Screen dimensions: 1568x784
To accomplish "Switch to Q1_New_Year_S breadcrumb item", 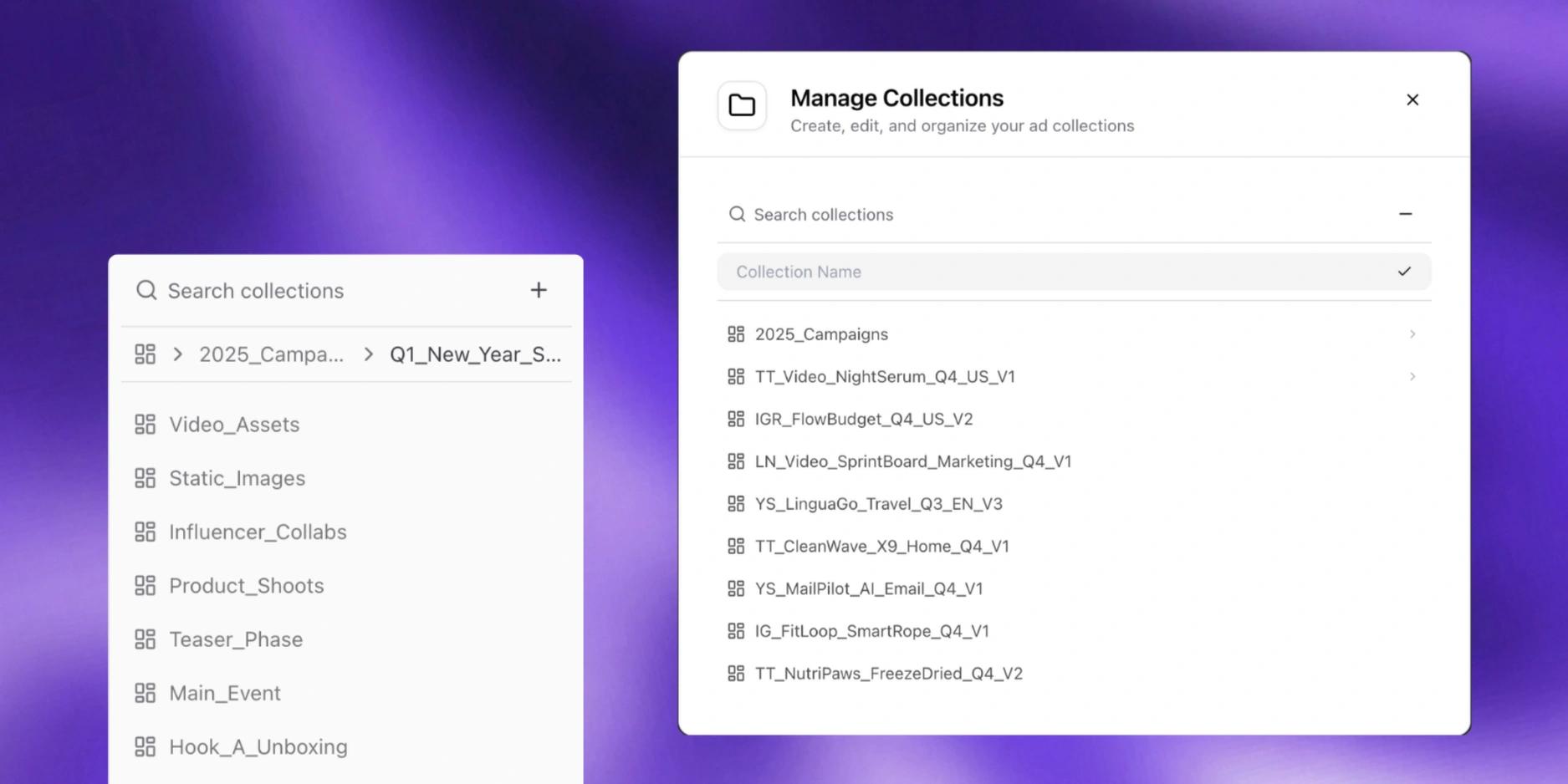I will [x=475, y=354].
